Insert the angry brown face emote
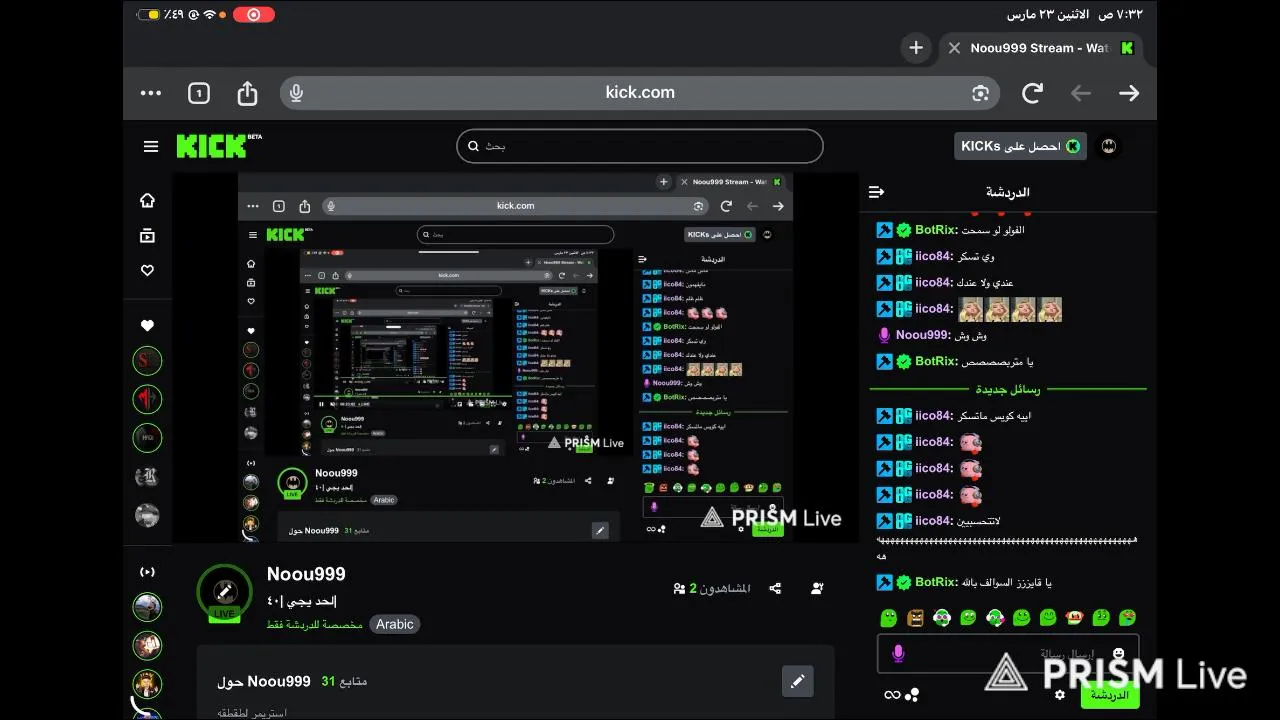Screen dimensions: 1280x720 (x=916, y=618)
